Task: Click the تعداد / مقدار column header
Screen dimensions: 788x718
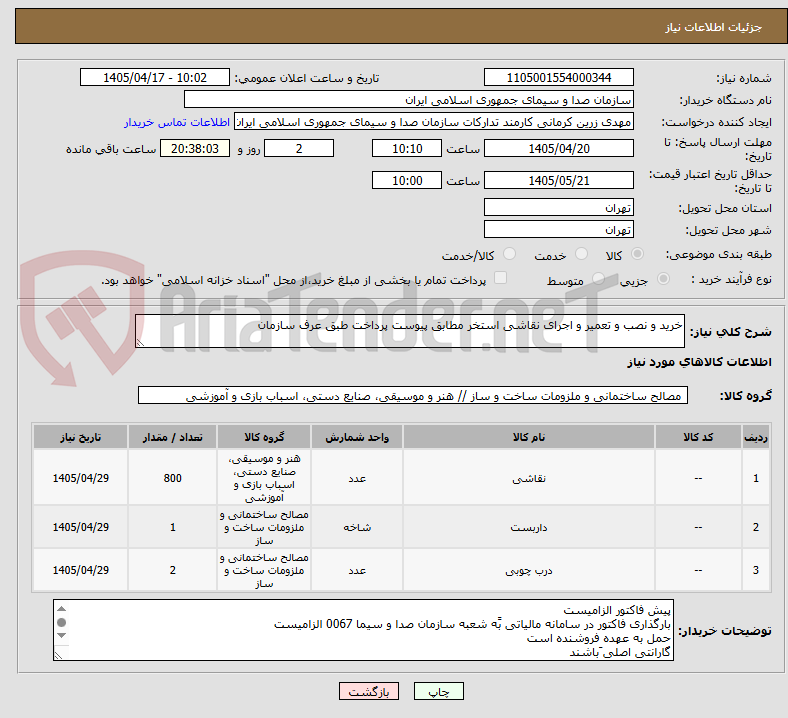Action: click(x=172, y=437)
